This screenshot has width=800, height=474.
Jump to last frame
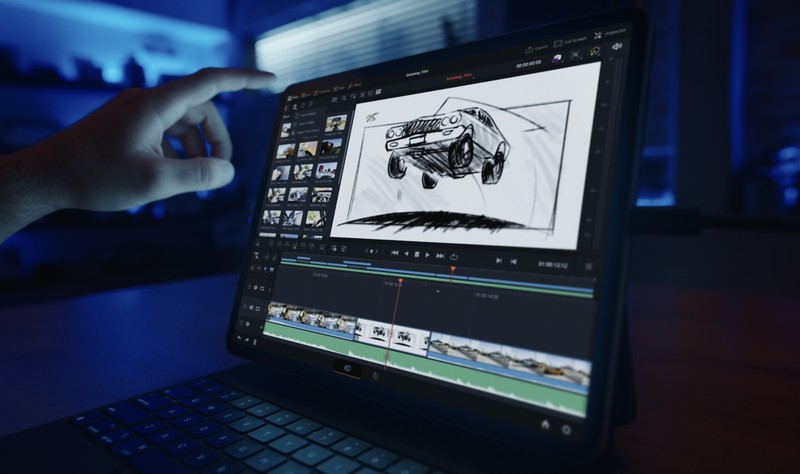440,256
